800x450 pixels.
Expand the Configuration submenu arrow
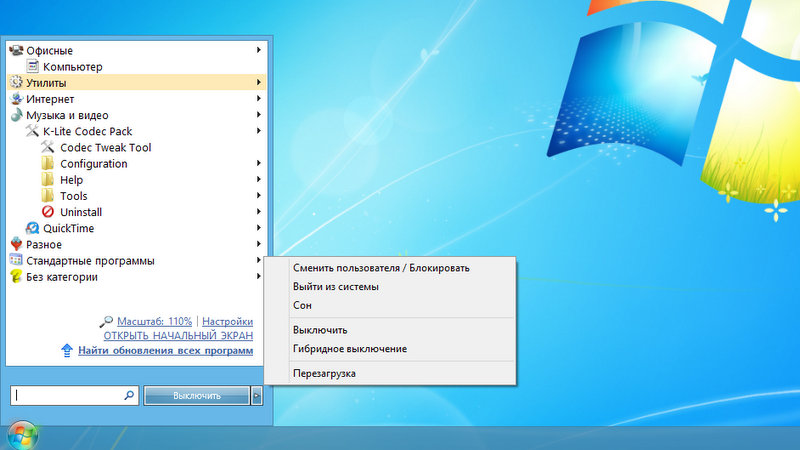pyautogui.click(x=259, y=163)
